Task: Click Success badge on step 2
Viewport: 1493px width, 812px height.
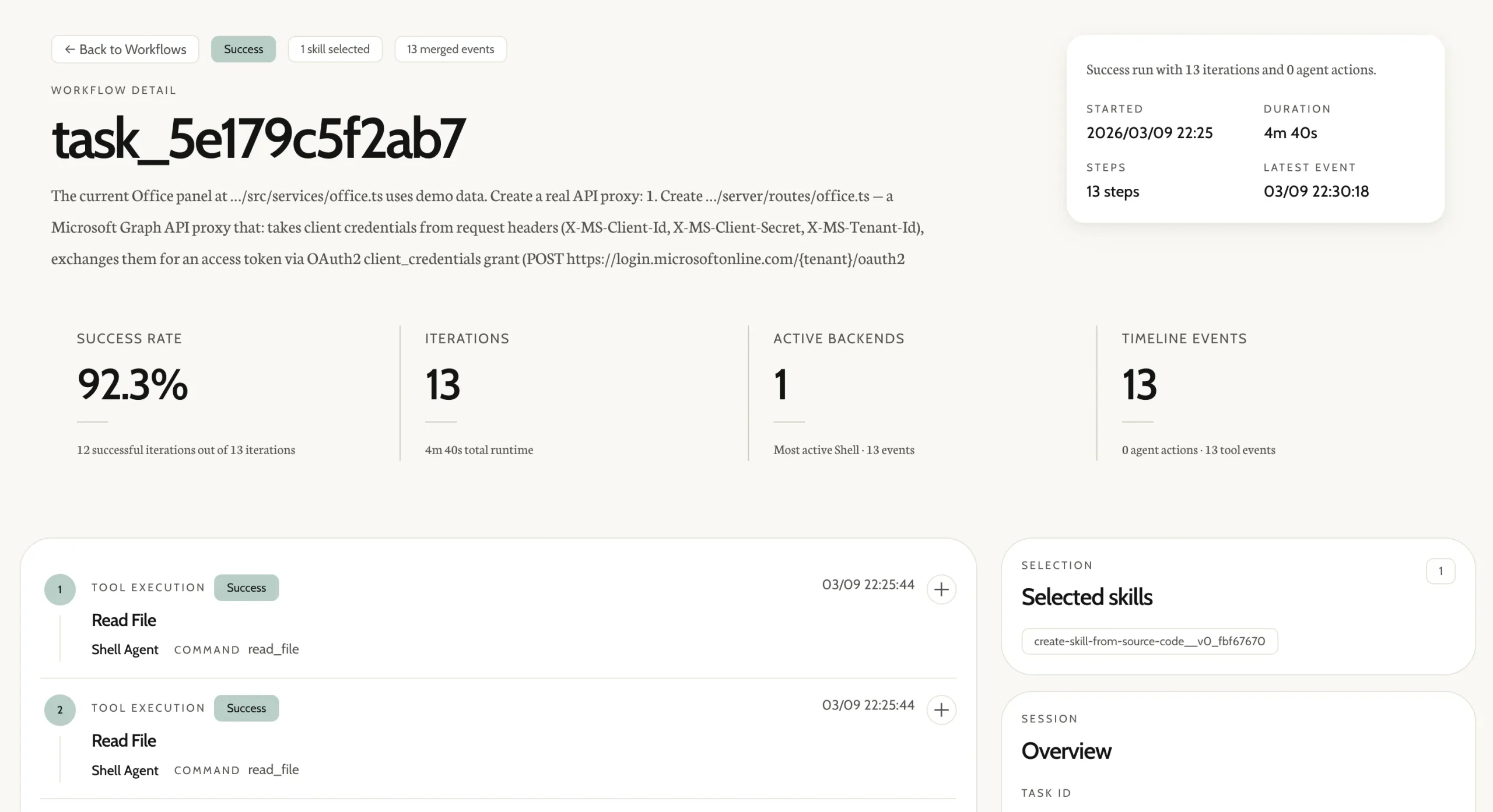Action: click(246, 708)
